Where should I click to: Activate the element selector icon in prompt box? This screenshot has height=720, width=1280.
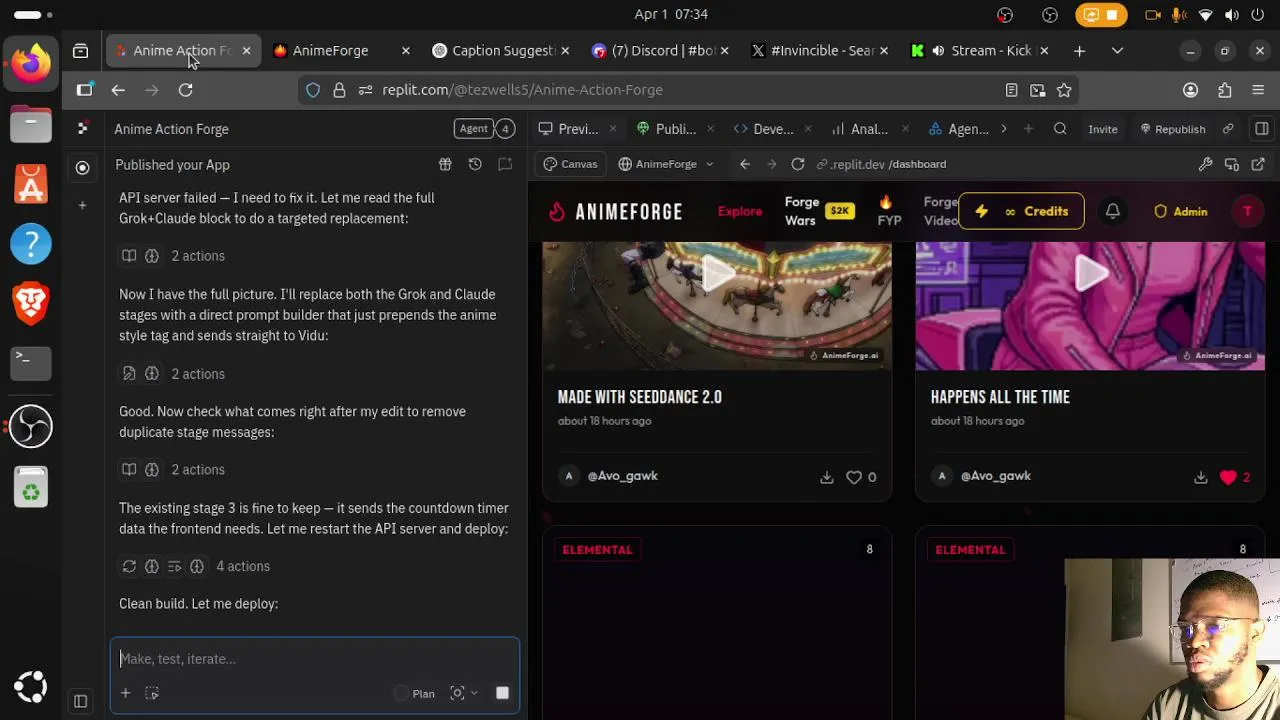[152, 693]
